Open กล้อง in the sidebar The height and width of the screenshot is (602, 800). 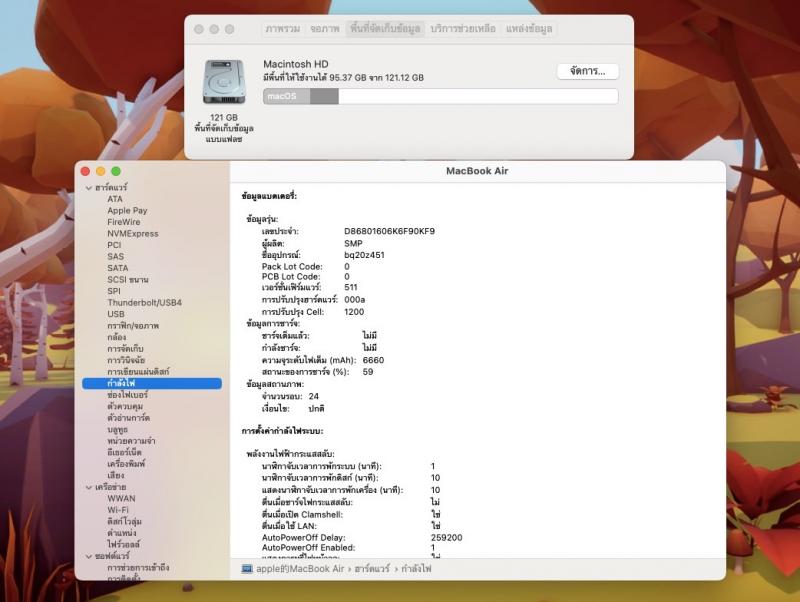click(x=116, y=337)
